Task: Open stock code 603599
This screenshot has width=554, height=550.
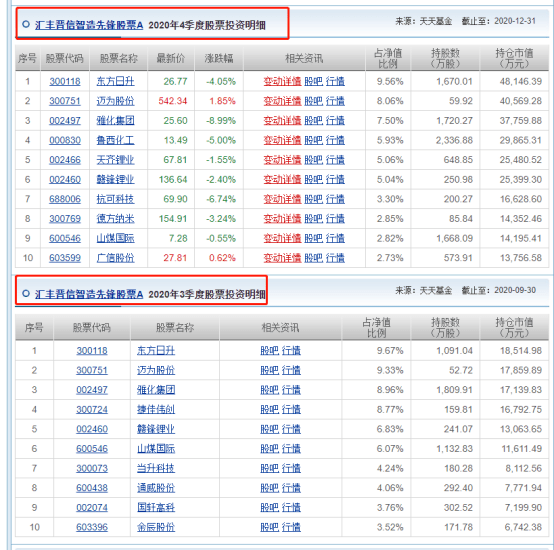Action: tap(65, 258)
